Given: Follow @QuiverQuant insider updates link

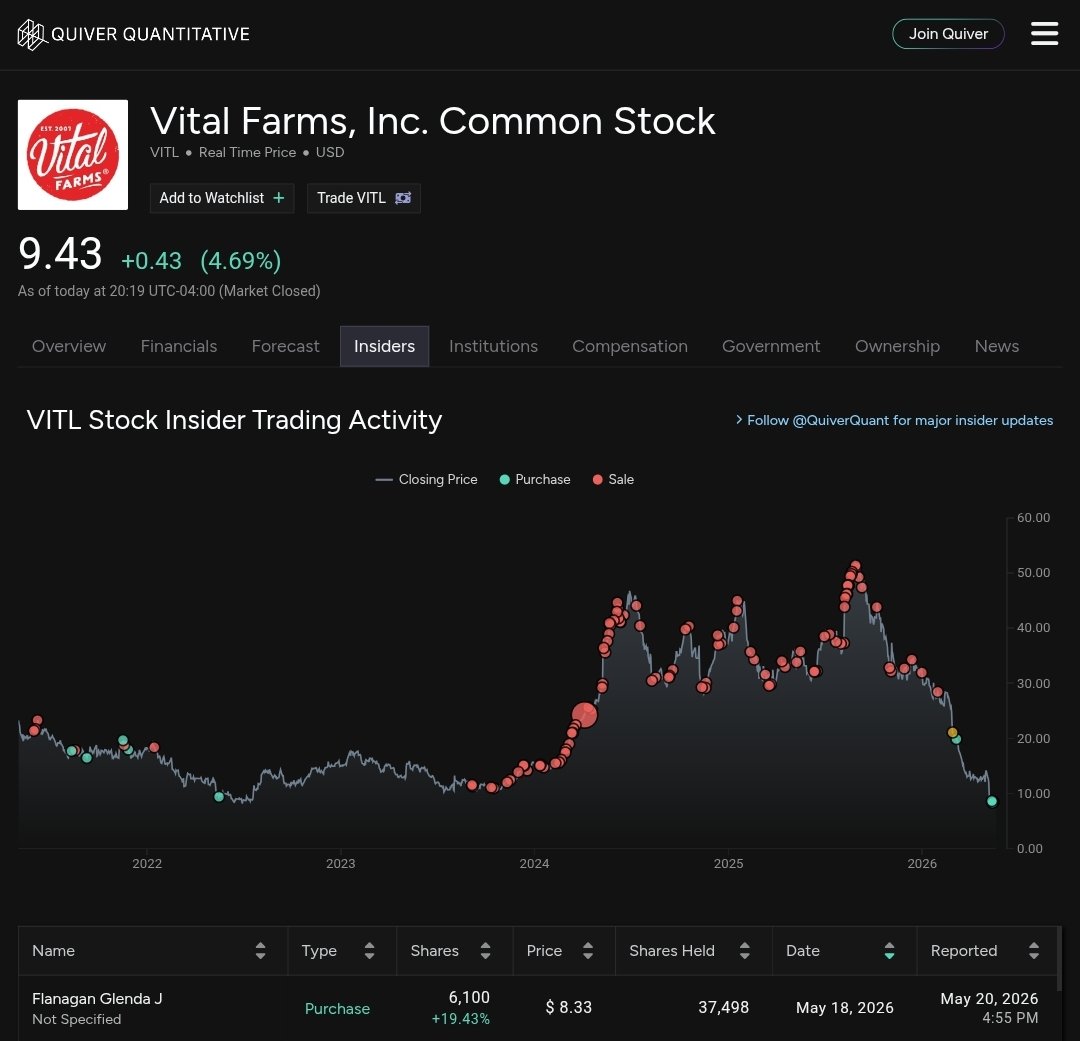Looking at the screenshot, I should click(x=894, y=420).
